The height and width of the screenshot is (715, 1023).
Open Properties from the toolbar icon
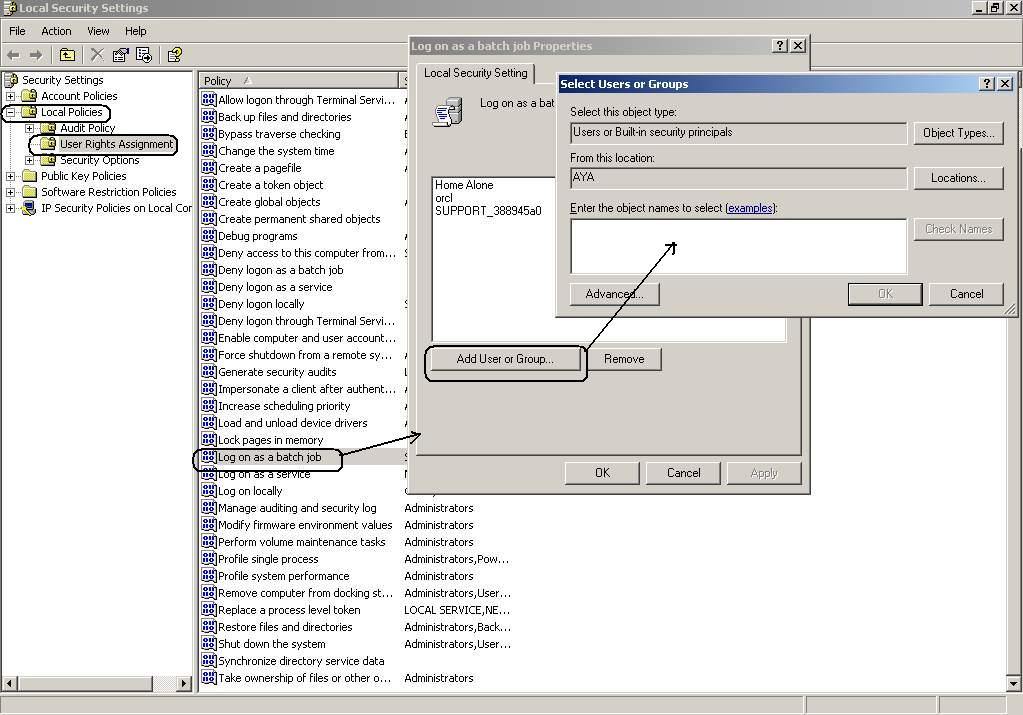pyautogui.click(x=121, y=55)
